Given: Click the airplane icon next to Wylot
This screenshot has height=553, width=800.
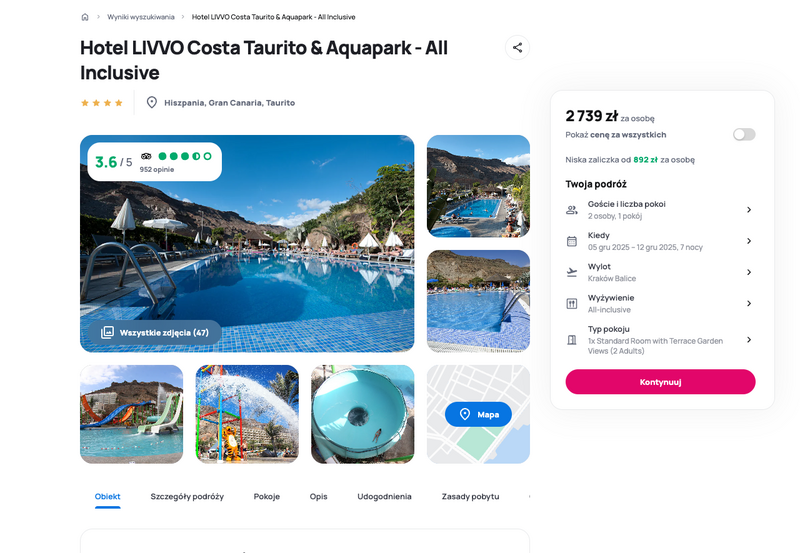Looking at the screenshot, I should tap(572, 272).
